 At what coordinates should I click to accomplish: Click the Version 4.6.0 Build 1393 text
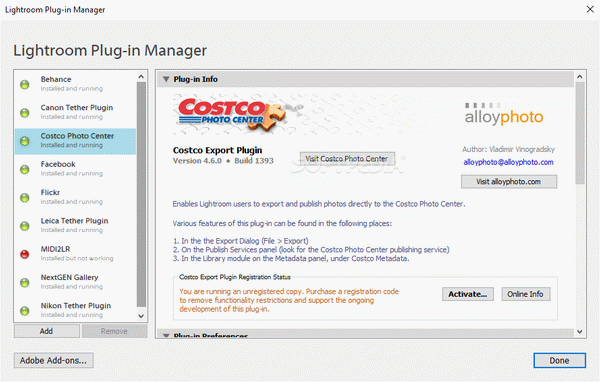[x=223, y=161]
